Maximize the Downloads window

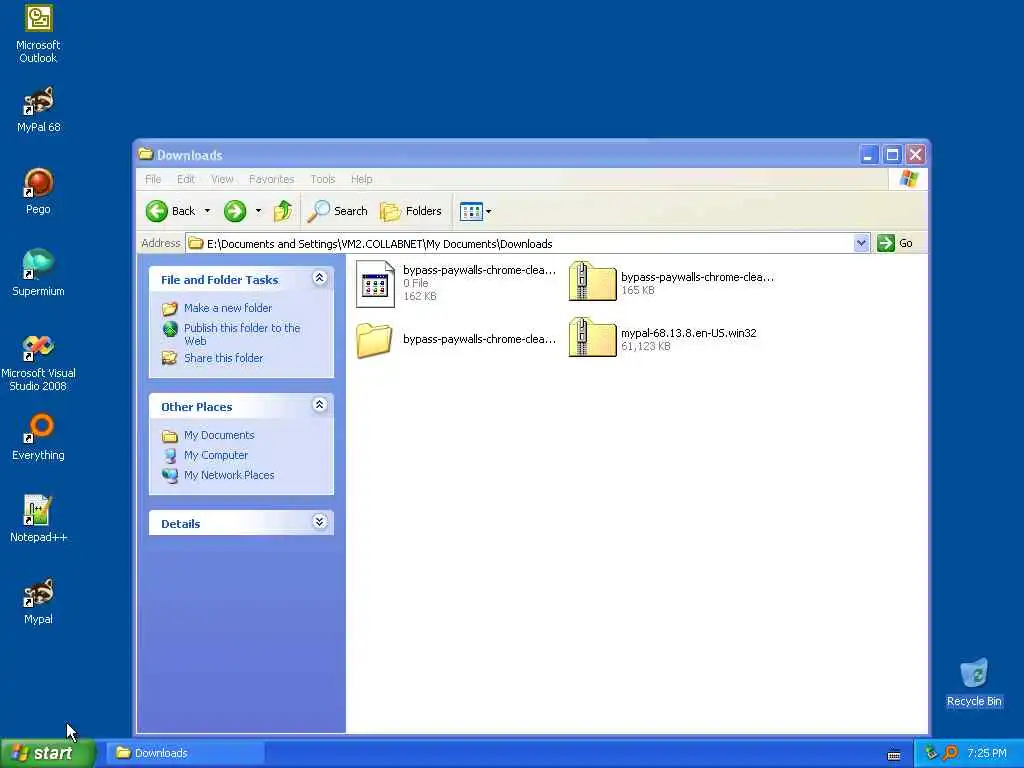pos(892,155)
